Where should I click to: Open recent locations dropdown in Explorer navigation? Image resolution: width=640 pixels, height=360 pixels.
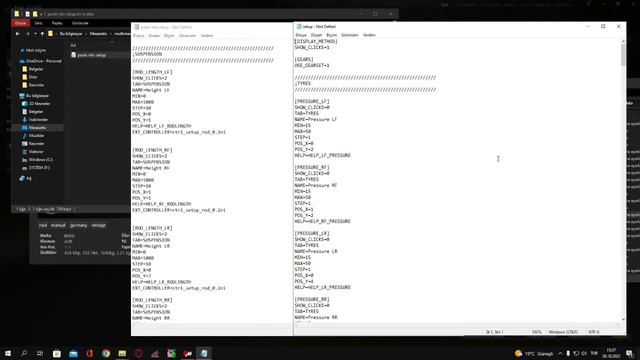35,34
